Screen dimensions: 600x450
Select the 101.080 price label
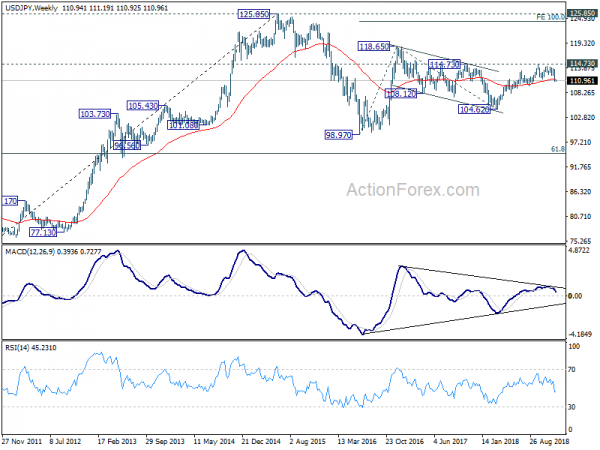coord(183,125)
